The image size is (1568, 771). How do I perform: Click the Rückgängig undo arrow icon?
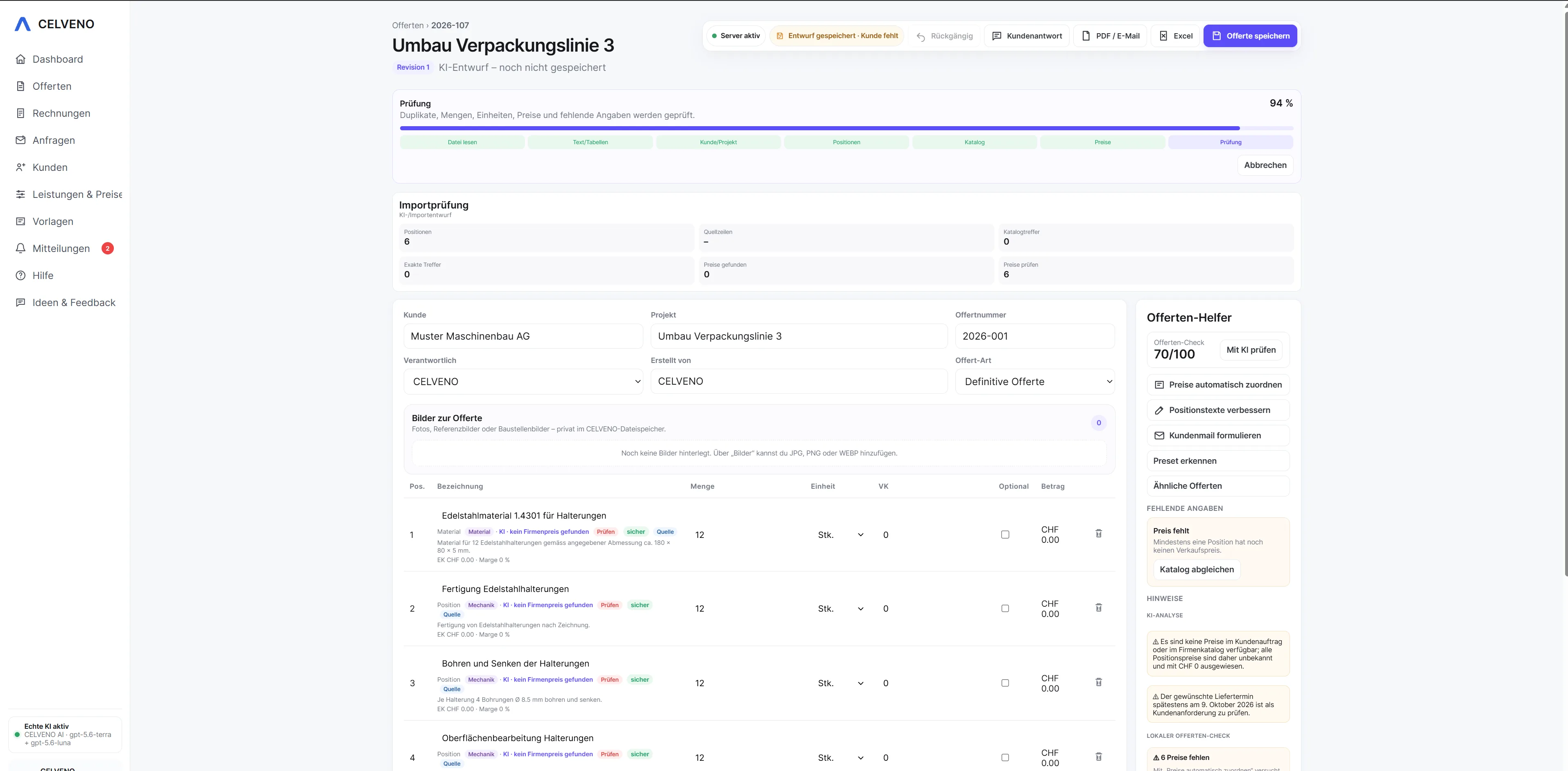pos(921,36)
